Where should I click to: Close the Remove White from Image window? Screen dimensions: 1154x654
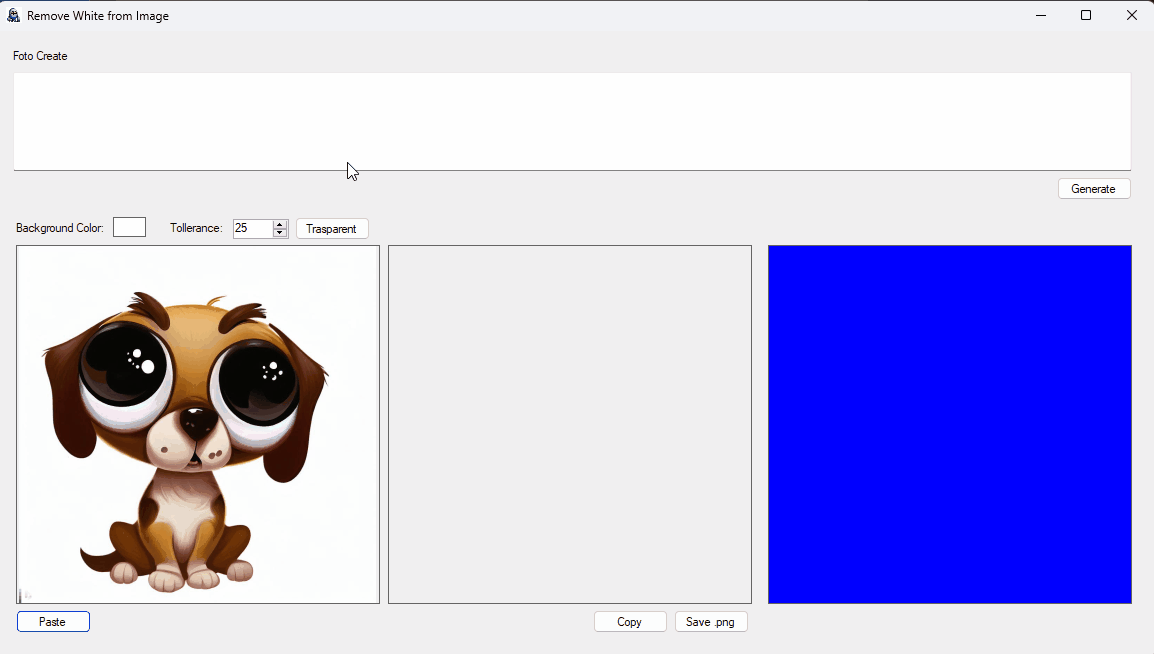pyautogui.click(x=1132, y=15)
